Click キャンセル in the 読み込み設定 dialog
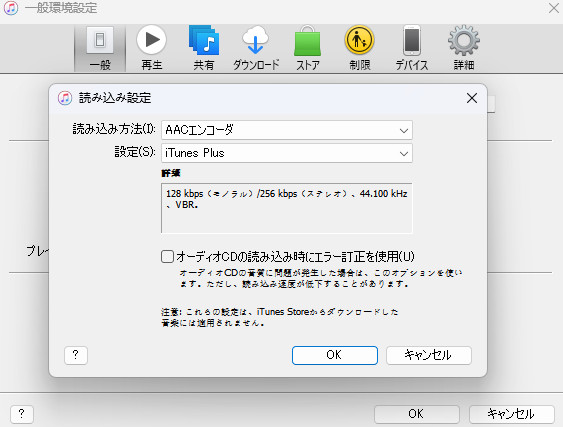The width and height of the screenshot is (563, 427). tap(429, 355)
